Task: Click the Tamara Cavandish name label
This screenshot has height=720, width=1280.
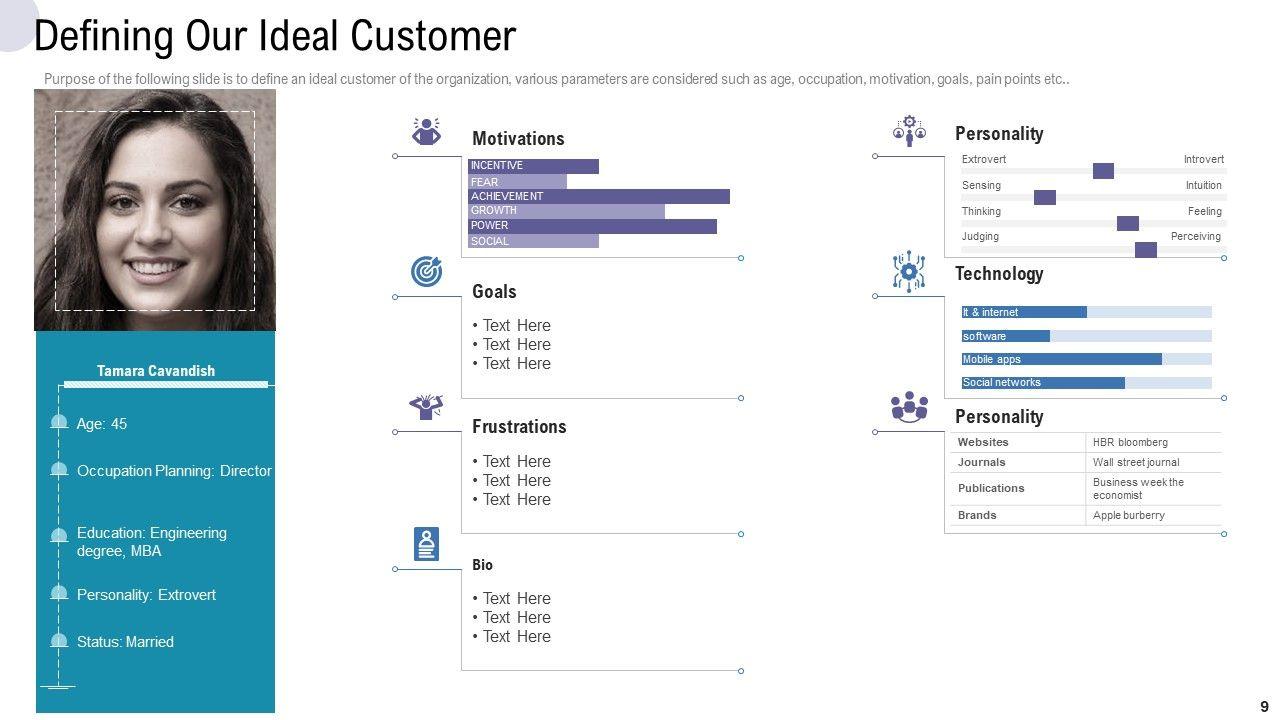Action: tap(156, 371)
